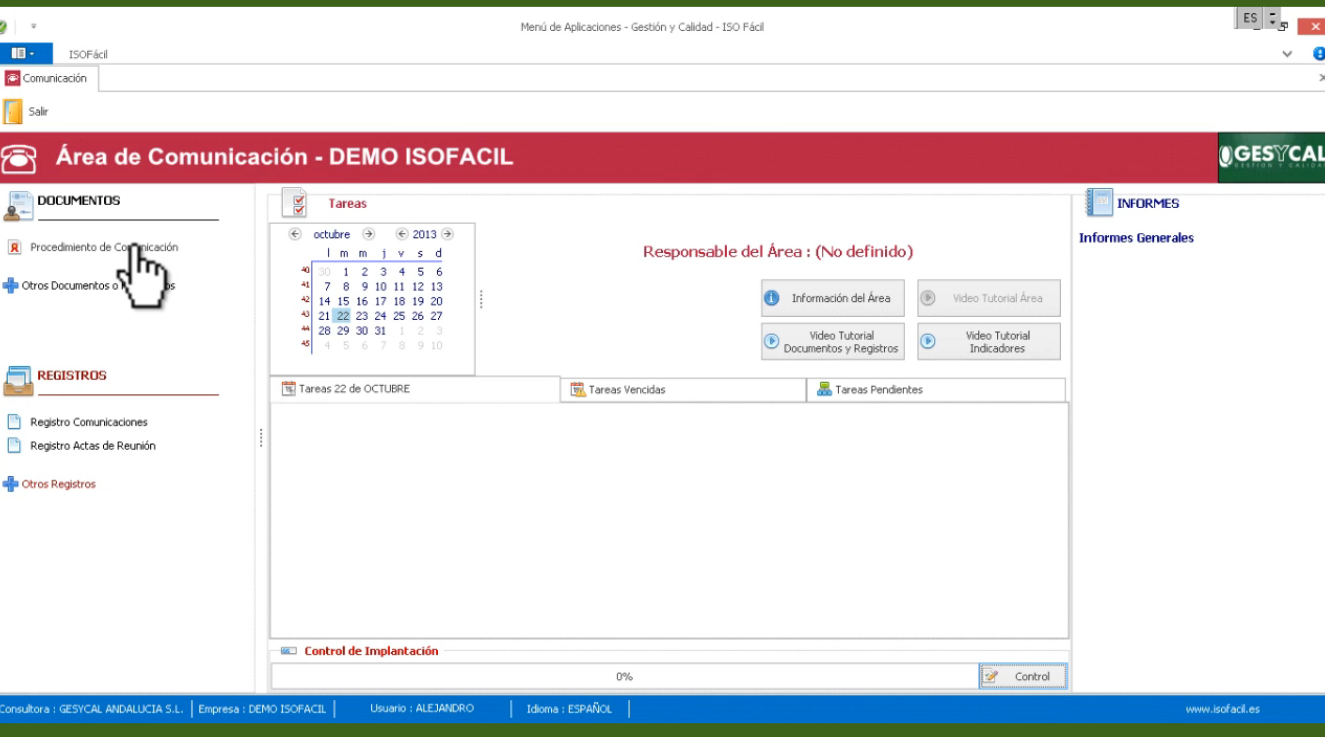The width and height of the screenshot is (1325, 737).
Task: Click the INFORMES notebook icon
Action: click(x=1099, y=202)
